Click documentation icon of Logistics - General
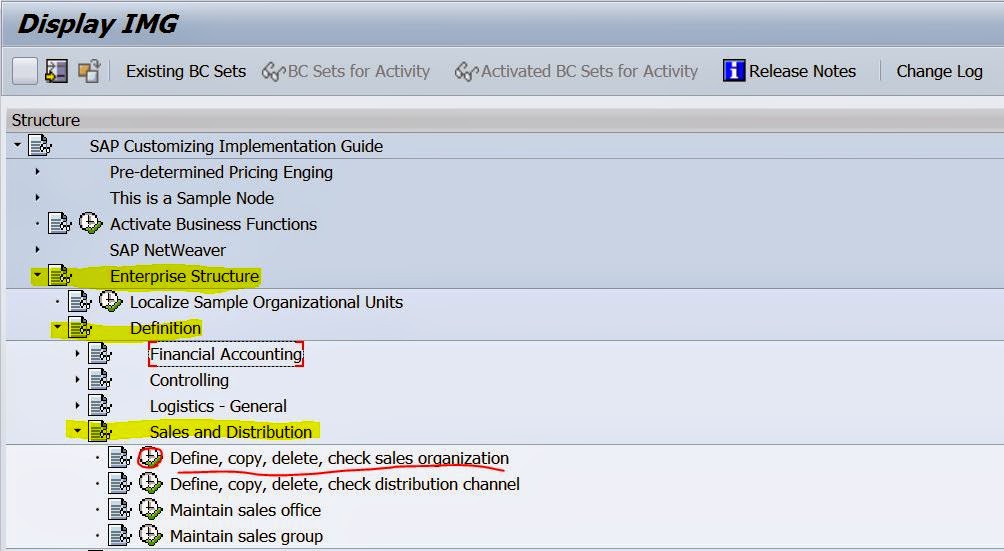 click(99, 406)
